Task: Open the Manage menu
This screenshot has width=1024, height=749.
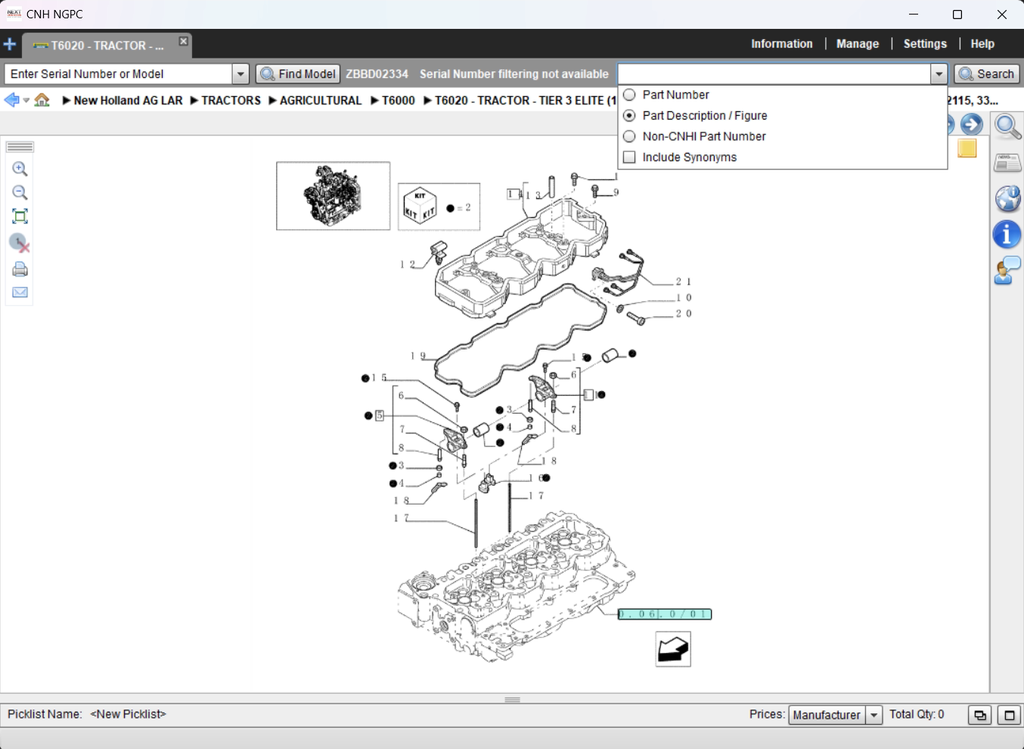Action: pyautogui.click(x=857, y=44)
